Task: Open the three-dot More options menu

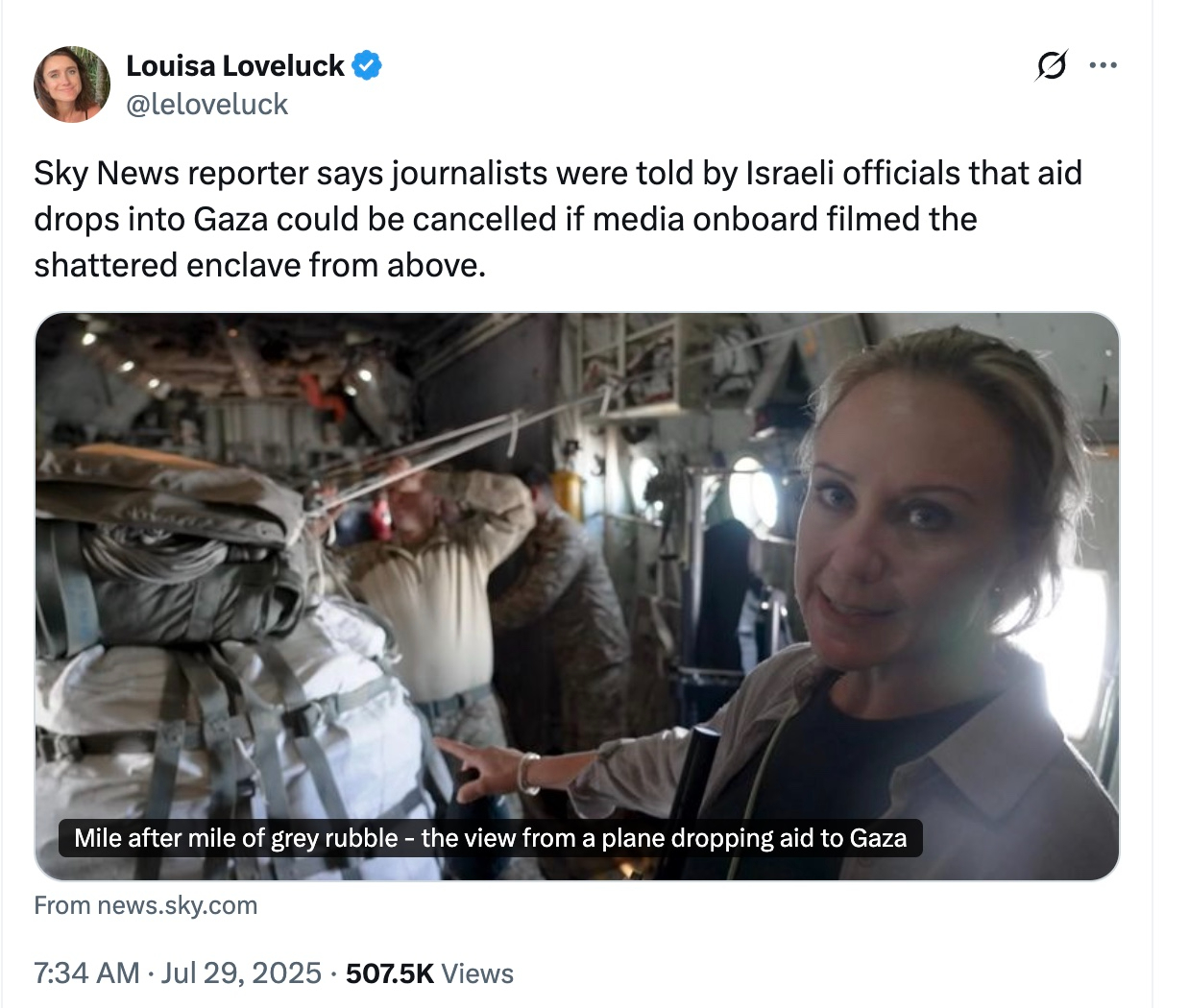Action: pyautogui.click(x=1103, y=65)
